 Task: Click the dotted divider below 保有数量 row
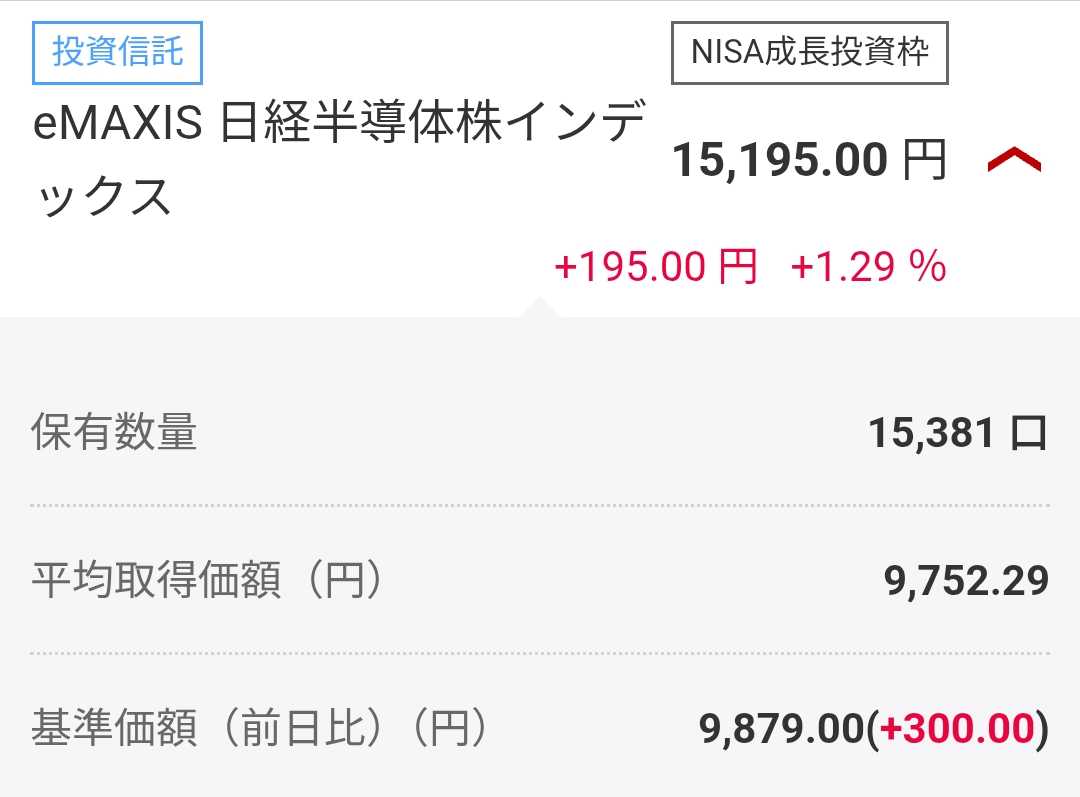pyautogui.click(x=540, y=506)
